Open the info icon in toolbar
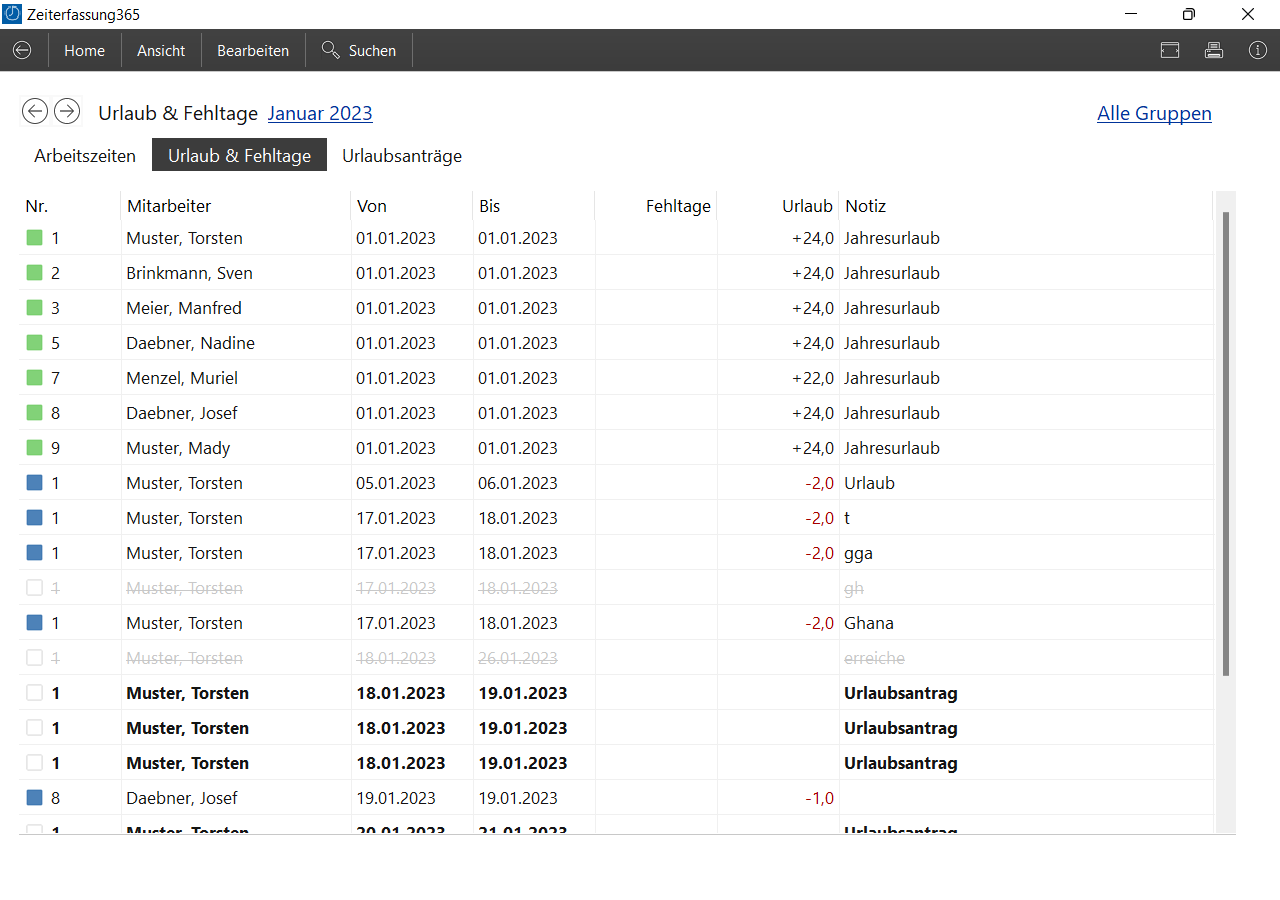Viewport: 1280px width, 900px height. click(1257, 50)
